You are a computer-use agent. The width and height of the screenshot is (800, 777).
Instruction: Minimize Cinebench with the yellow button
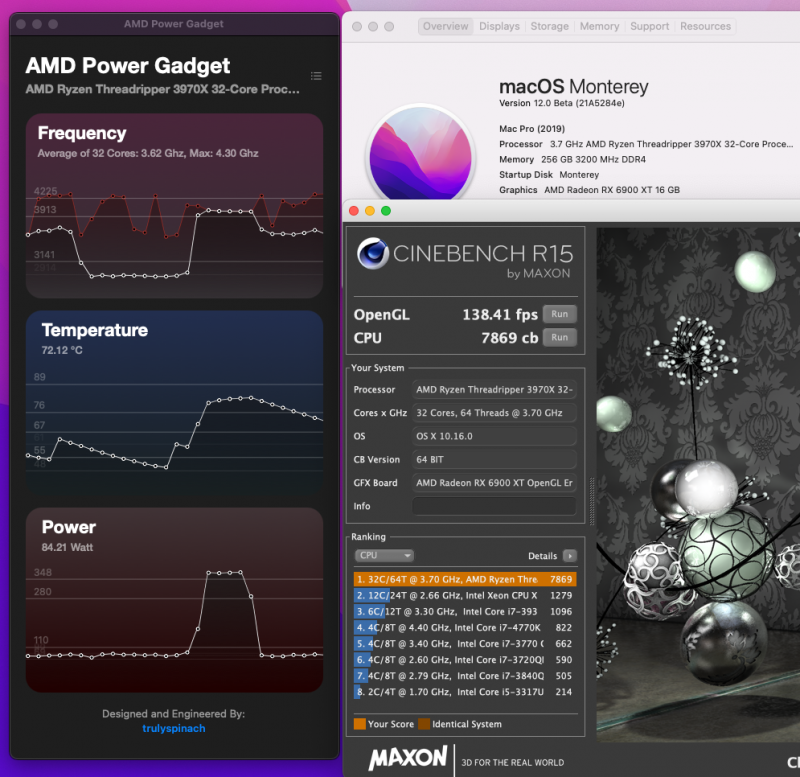(370, 211)
